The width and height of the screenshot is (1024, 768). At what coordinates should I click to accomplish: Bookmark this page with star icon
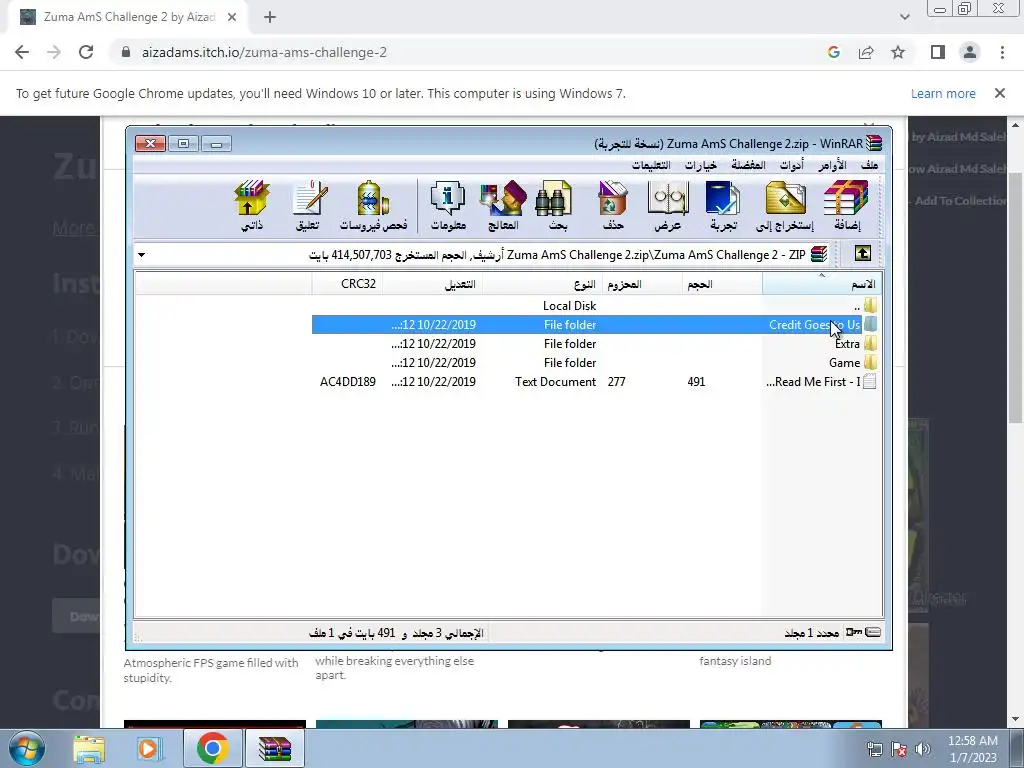pos(898,52)
